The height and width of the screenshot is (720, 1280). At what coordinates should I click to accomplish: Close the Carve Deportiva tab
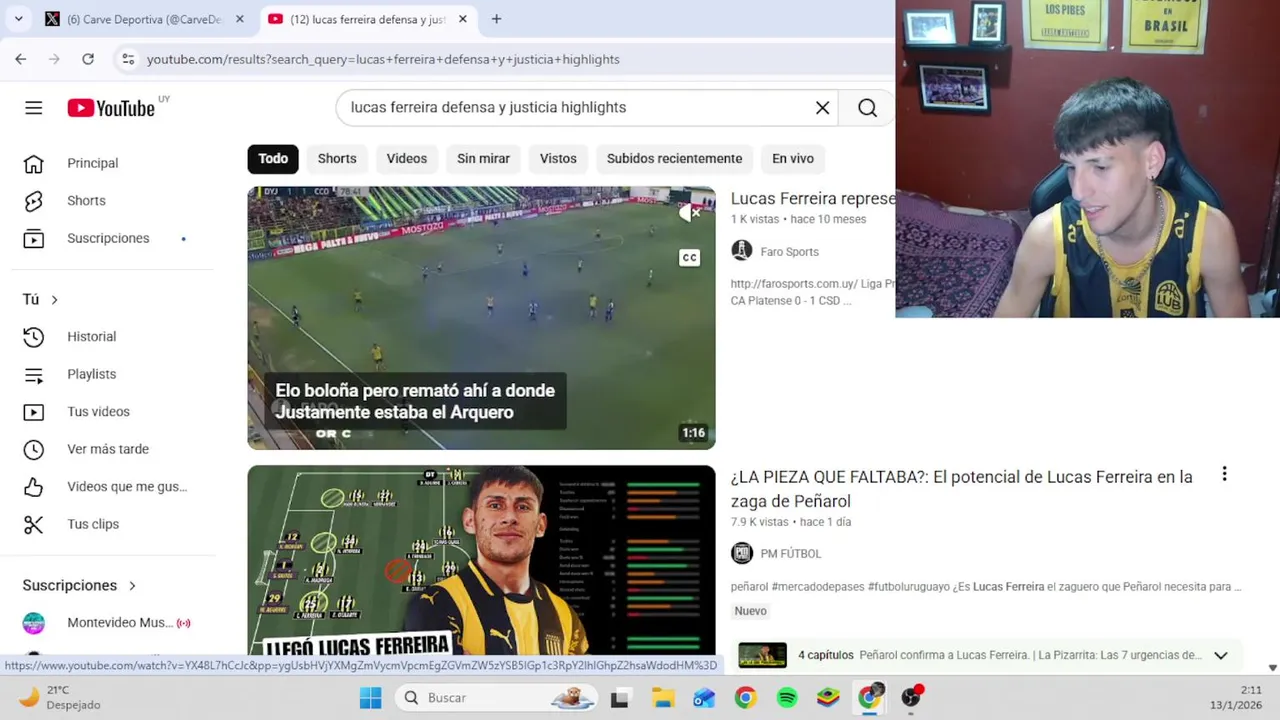[x=240, y=19]
